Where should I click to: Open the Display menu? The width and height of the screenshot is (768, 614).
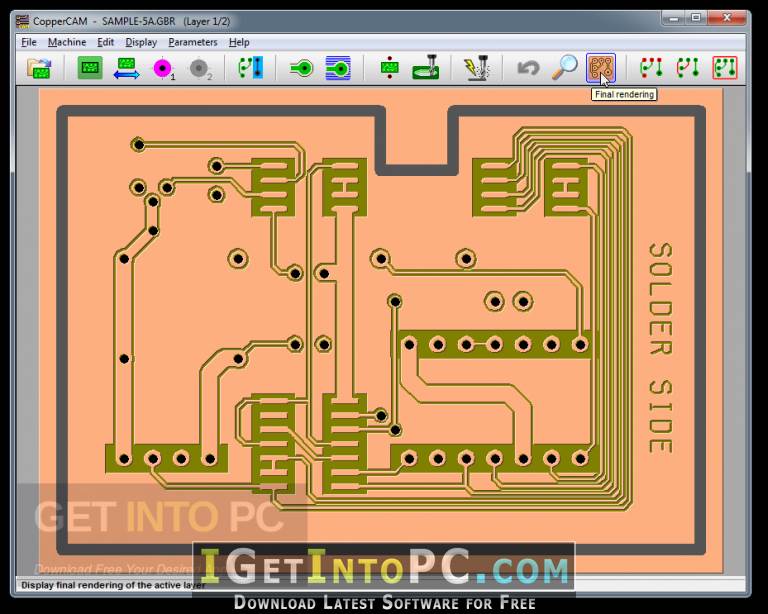141,42
